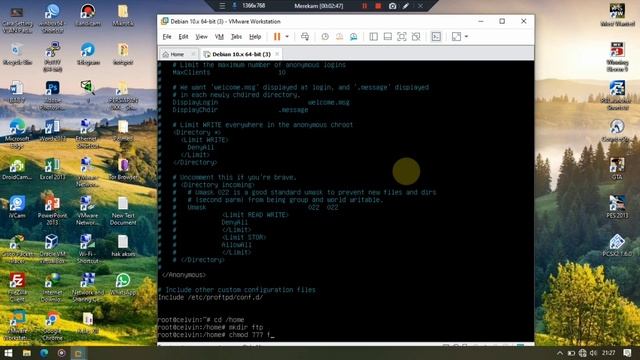Open Google Chrome desktop shortcut

pos(52,326)
